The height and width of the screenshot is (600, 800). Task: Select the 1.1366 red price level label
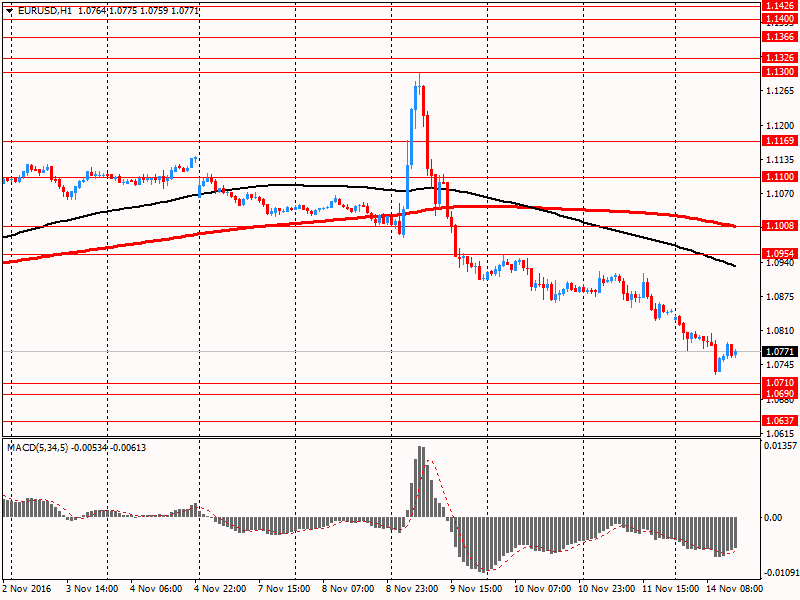click(780, 37)
